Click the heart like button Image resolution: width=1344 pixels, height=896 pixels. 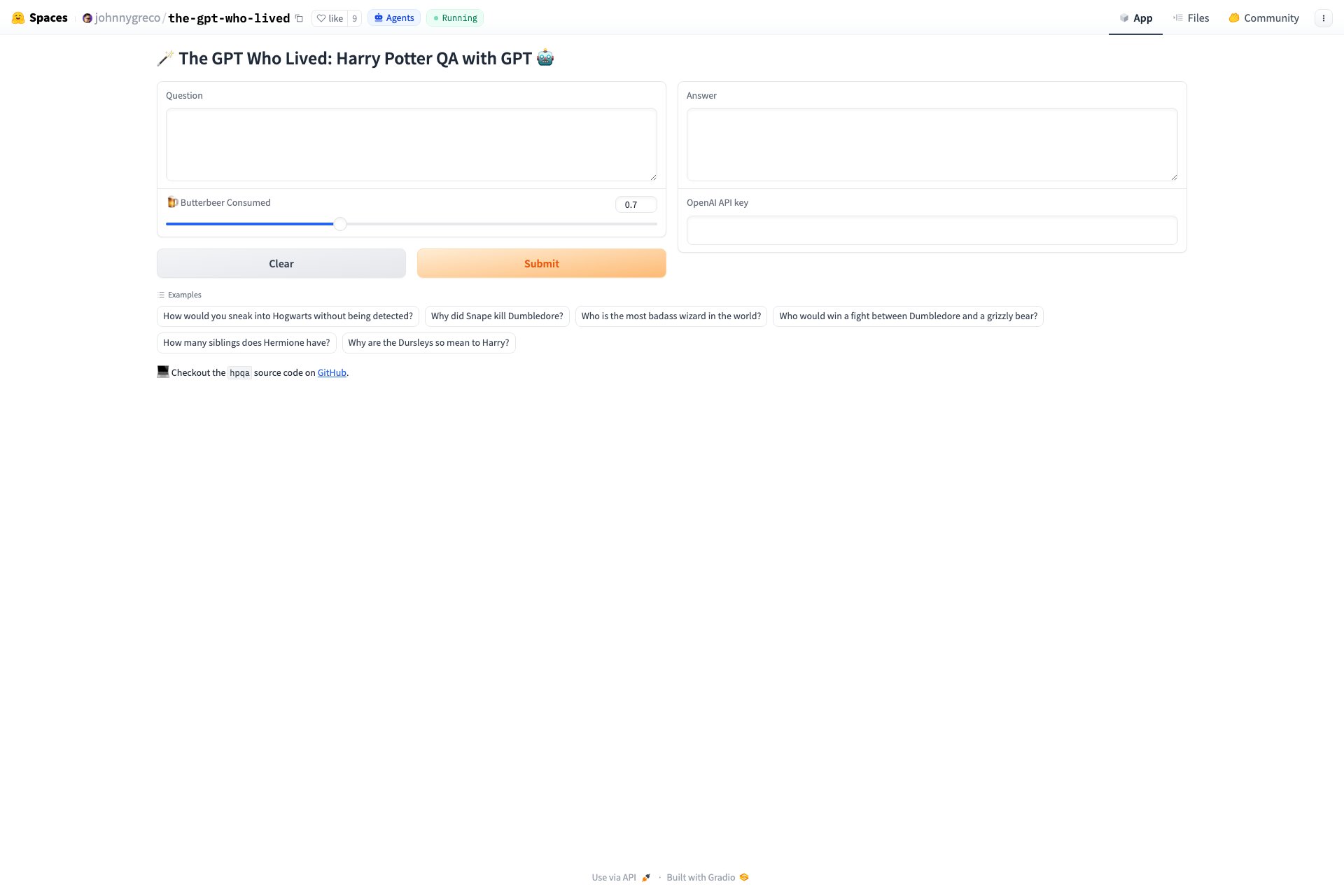[x=330, y=18]
